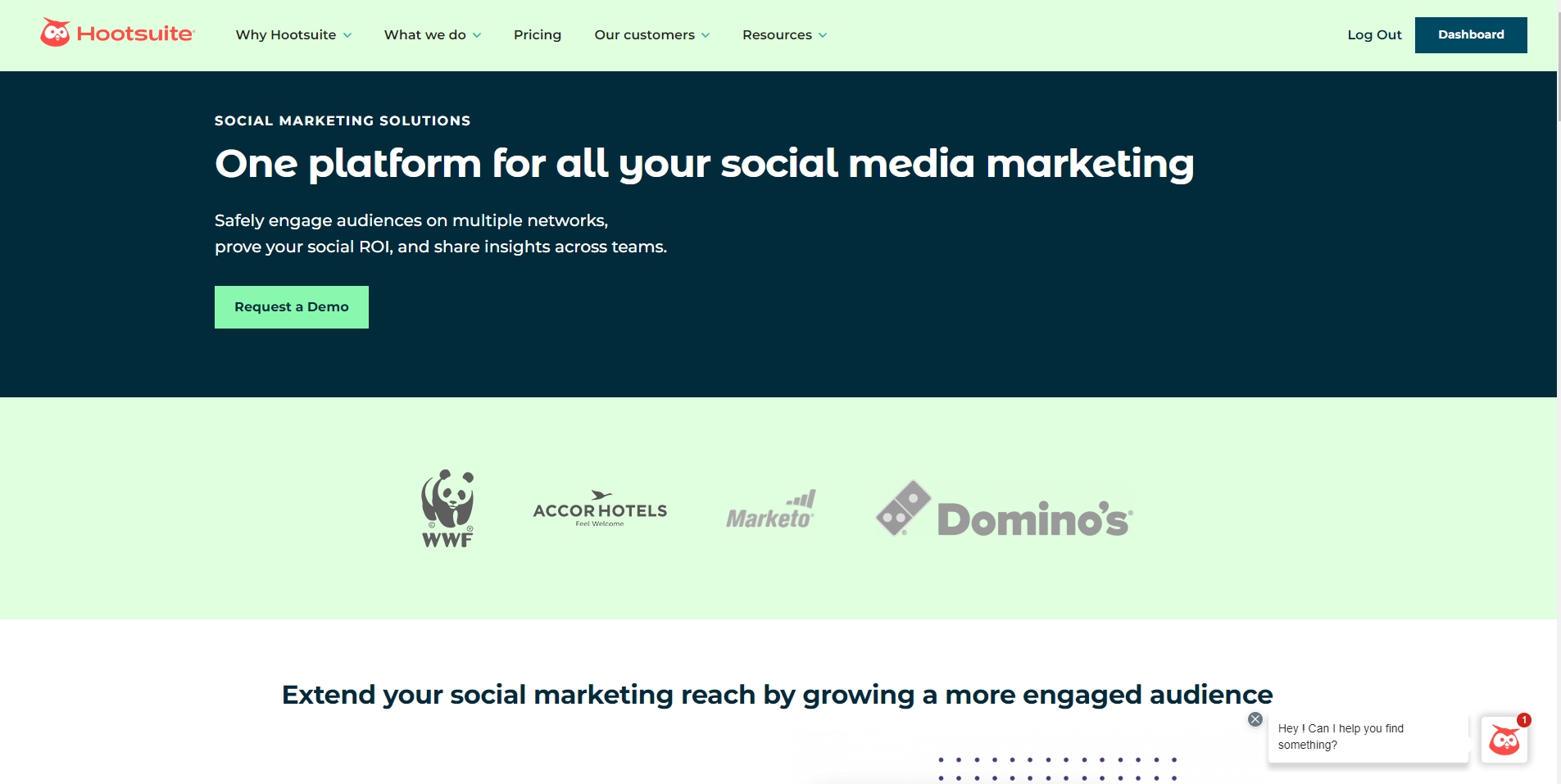Go to the Dashboard

(1471, 34)
